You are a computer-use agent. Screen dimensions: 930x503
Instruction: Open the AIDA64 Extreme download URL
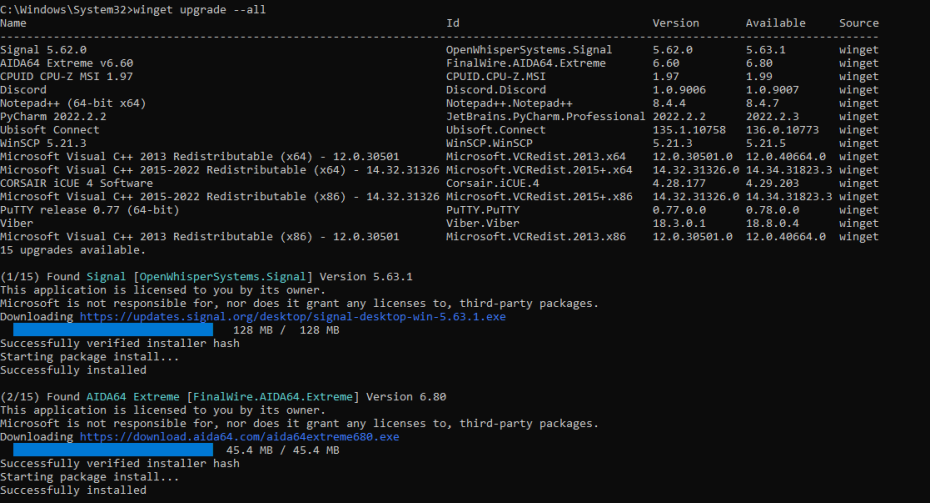(x=239, y=437)
